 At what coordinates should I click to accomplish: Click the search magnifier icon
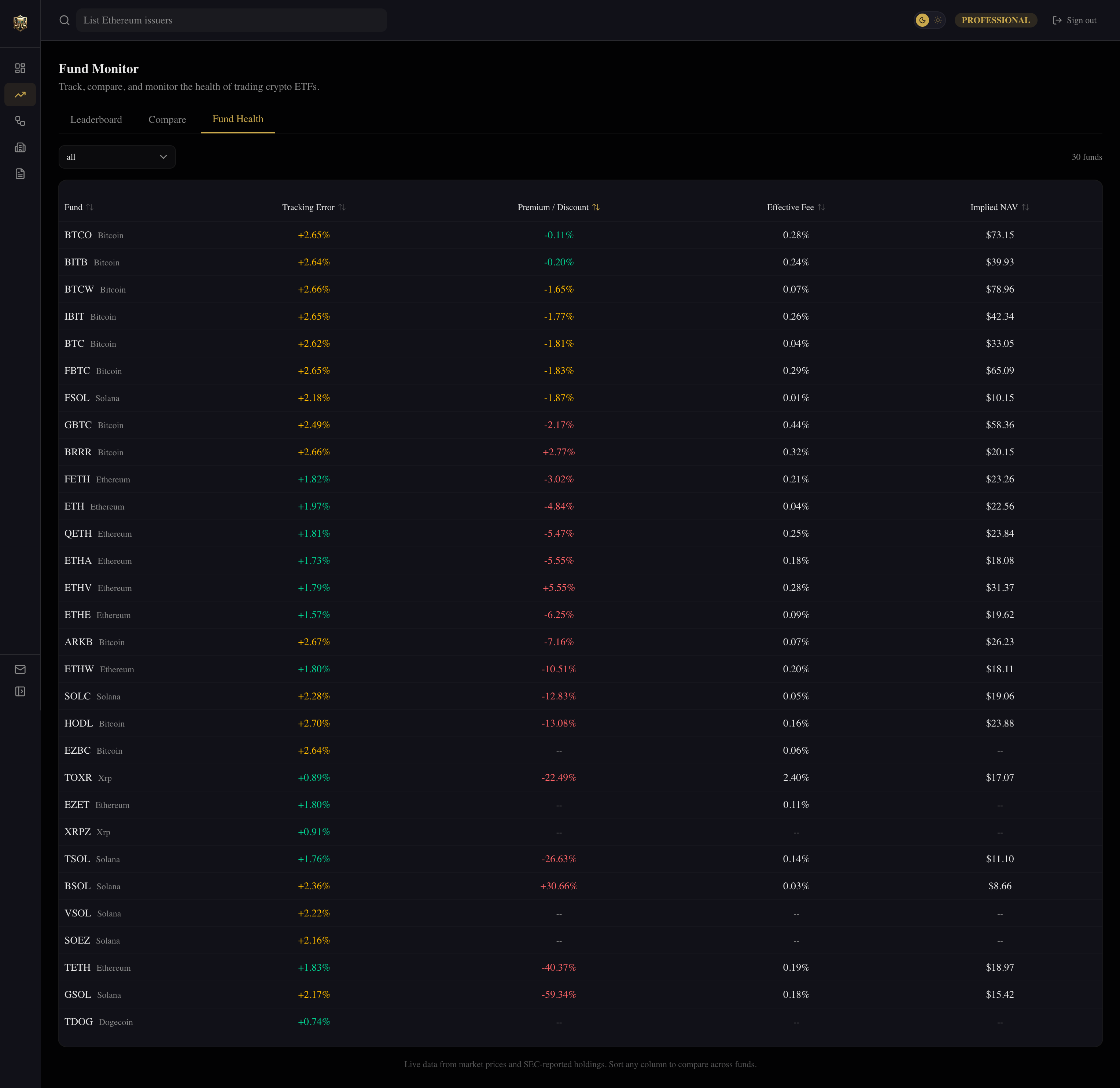pos(65,20)
